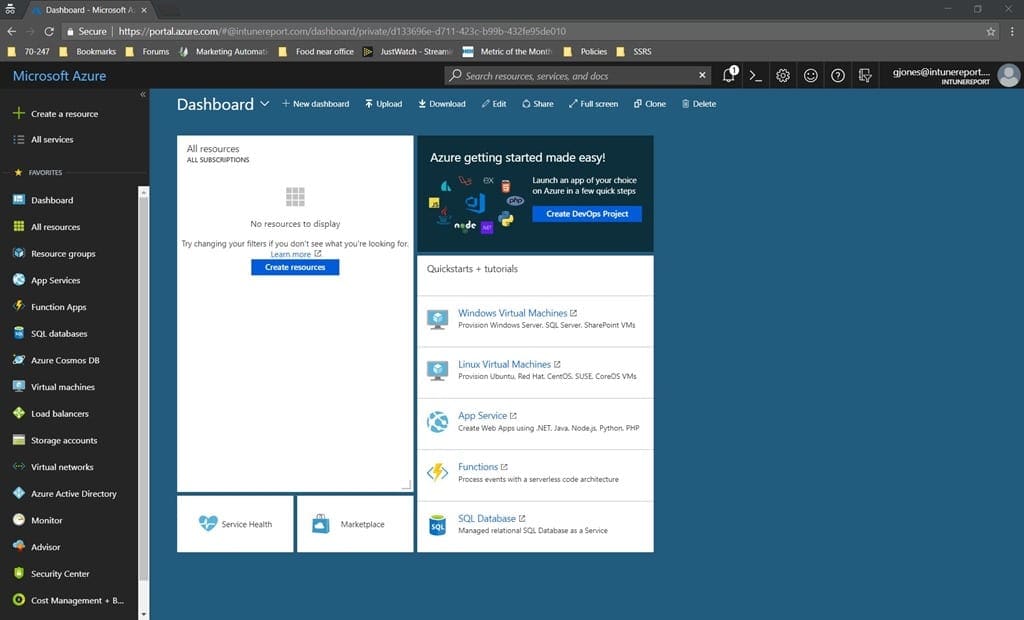Open All resources in favorites

47,227
